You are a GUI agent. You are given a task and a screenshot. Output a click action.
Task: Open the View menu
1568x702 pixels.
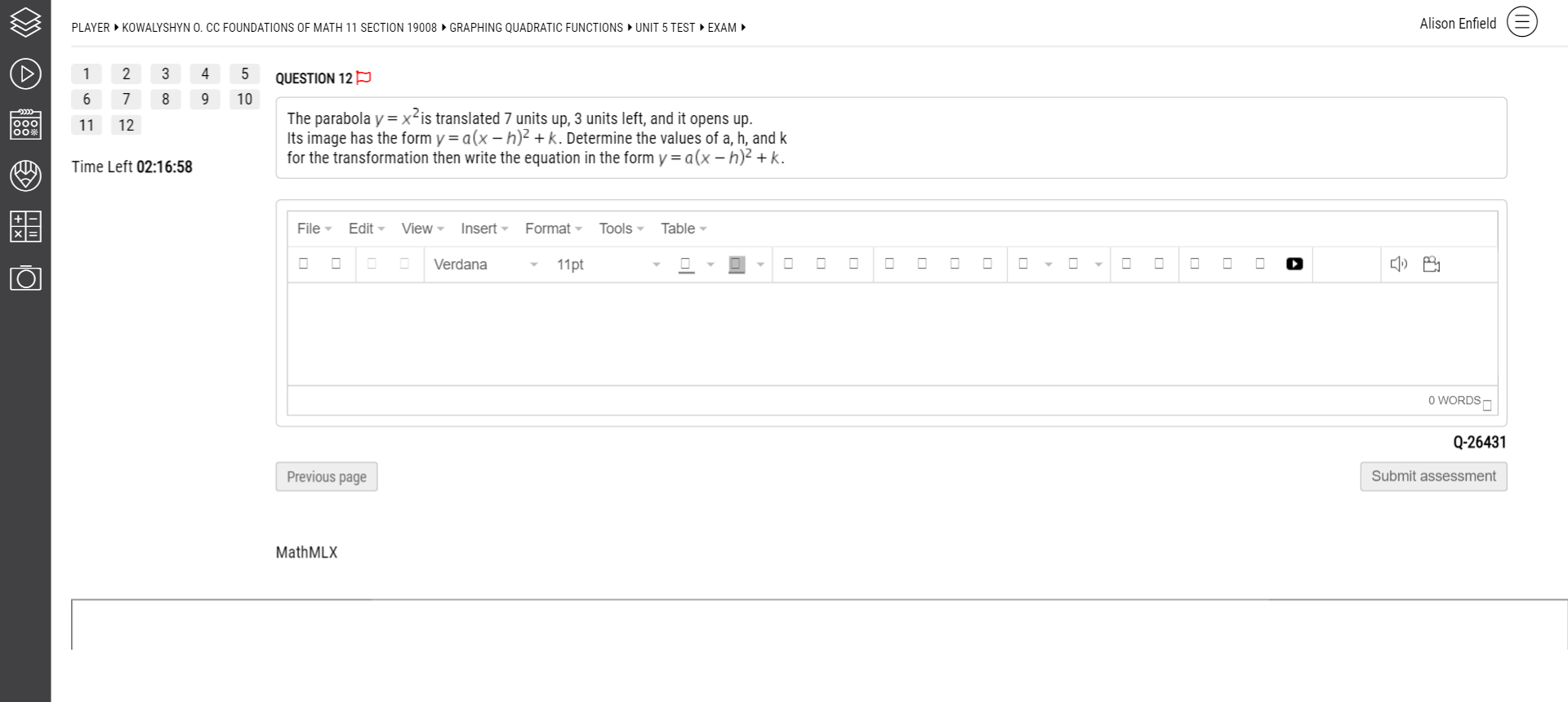(x=422, y=229)
